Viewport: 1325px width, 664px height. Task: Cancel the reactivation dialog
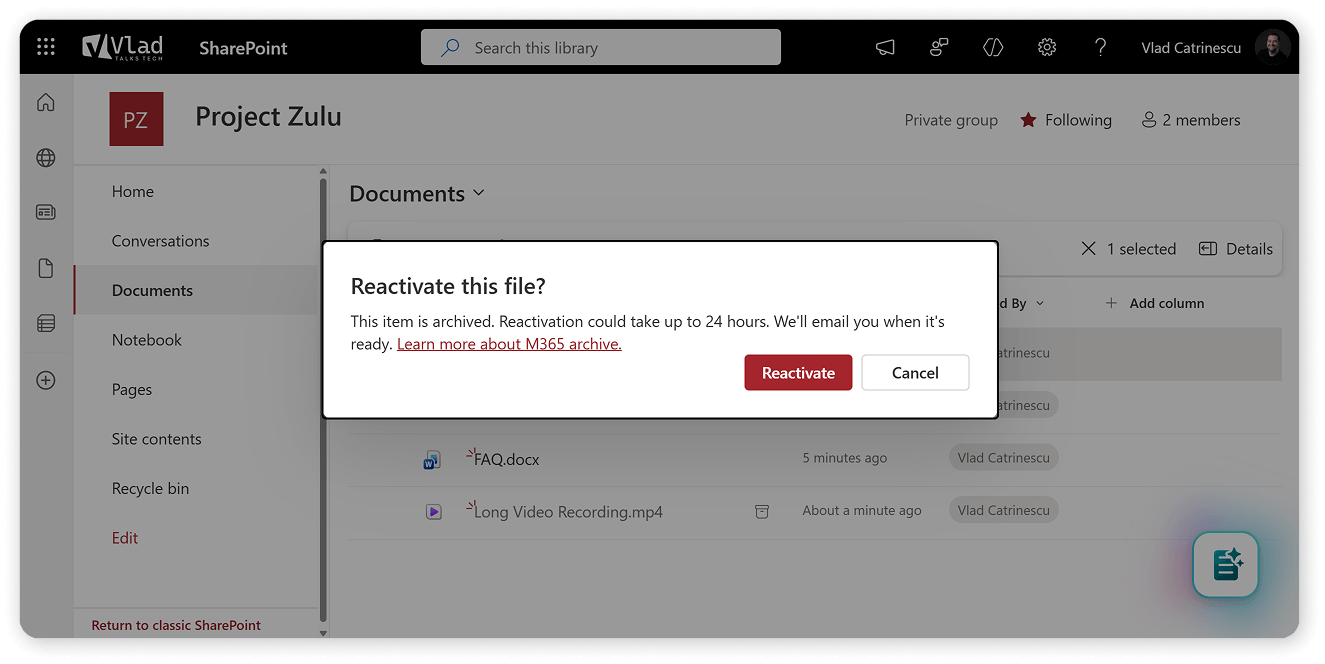pyautogui.click(x=915, y=373)
